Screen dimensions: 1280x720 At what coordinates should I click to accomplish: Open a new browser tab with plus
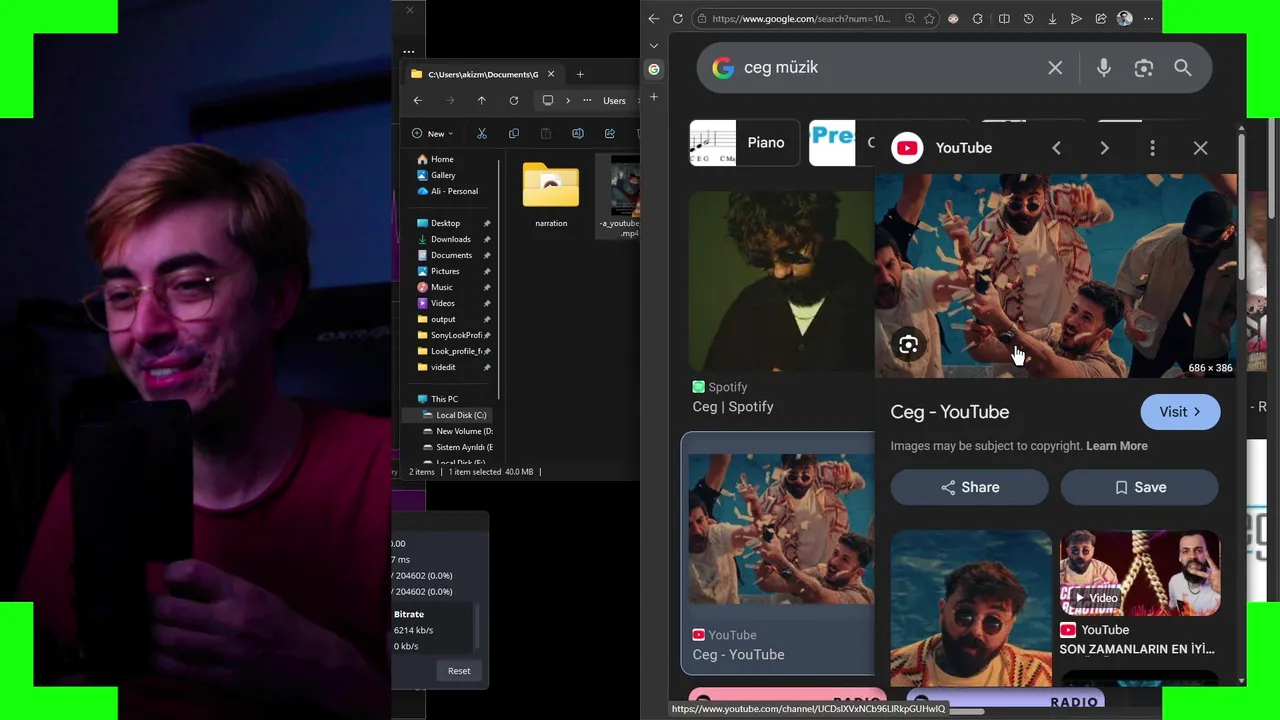pyautogui.click(x=653, y=97)
